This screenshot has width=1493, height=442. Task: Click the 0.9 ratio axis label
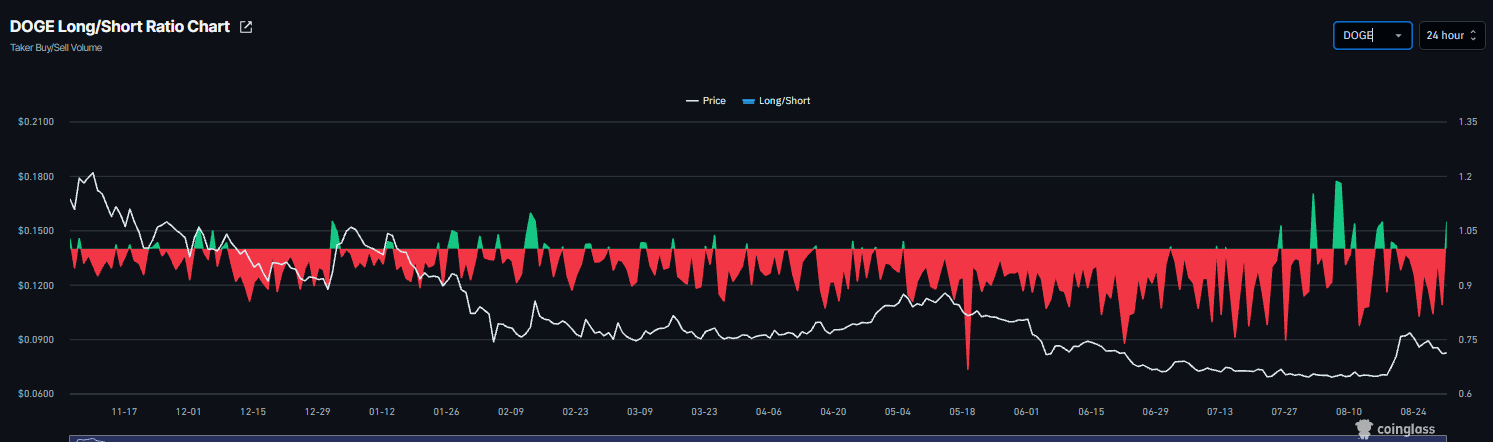pos(1466,286)
